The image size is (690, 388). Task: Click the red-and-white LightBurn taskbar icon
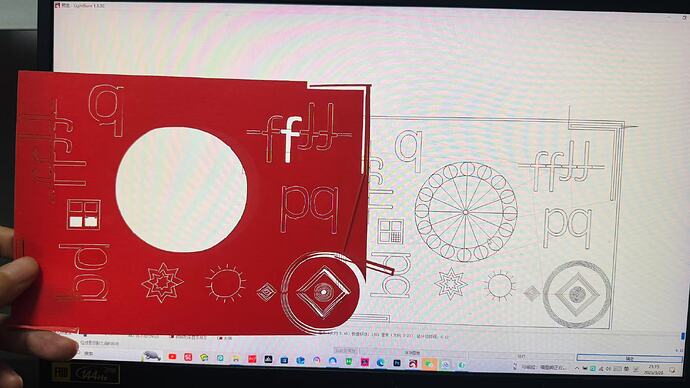click(413, 363)
